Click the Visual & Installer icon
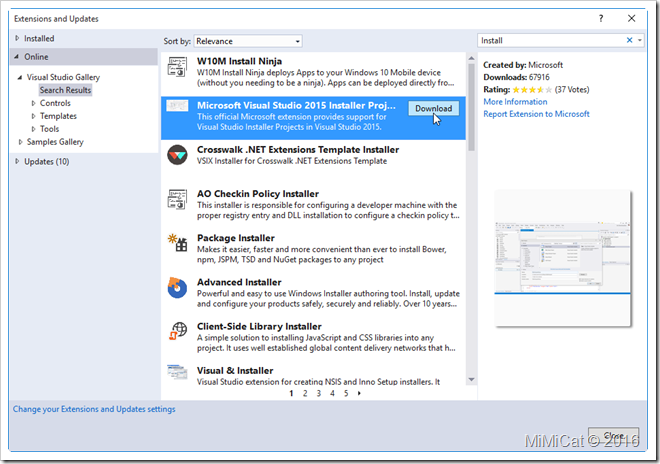660x464 pixels. click(x=177, y=372)
